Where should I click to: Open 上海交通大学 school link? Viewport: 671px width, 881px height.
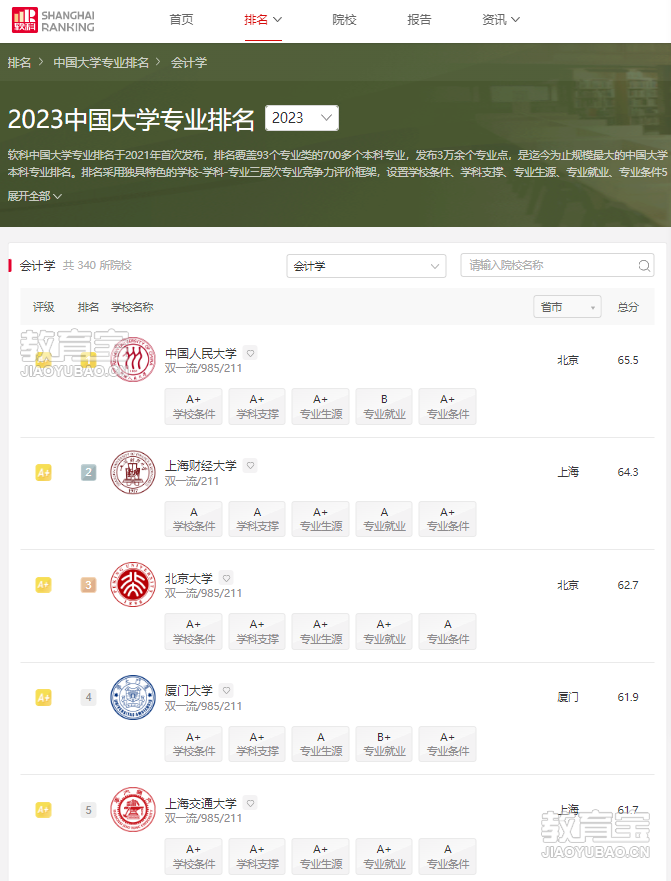[201, 803]
